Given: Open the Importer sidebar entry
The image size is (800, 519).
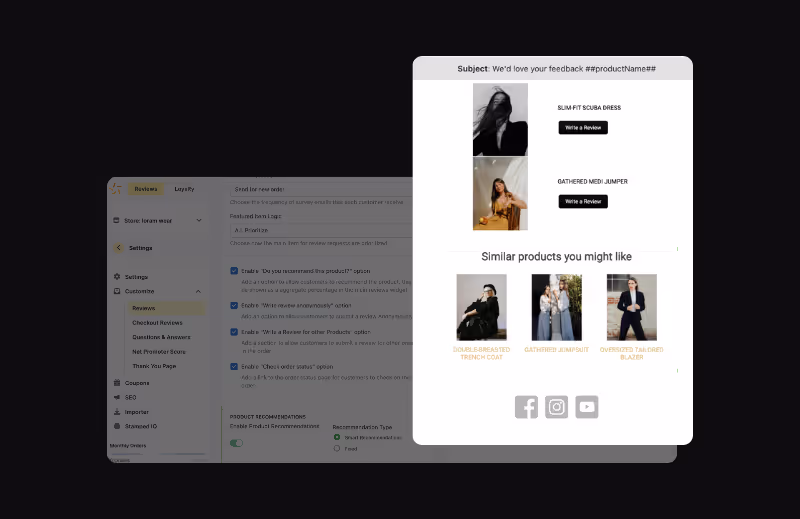Looking at the screenshot, I should (137, 412).
